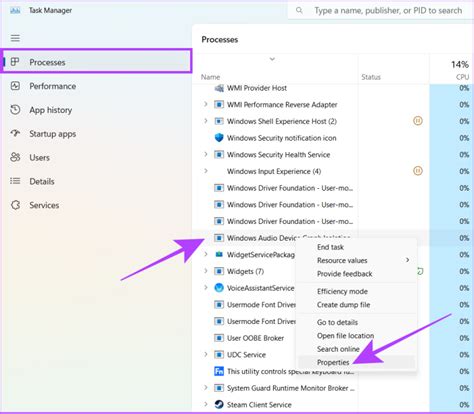This screenshot has height=414, width=474.
Task: Click the WidgetServicePackage icon
Action: pos(219,254)
